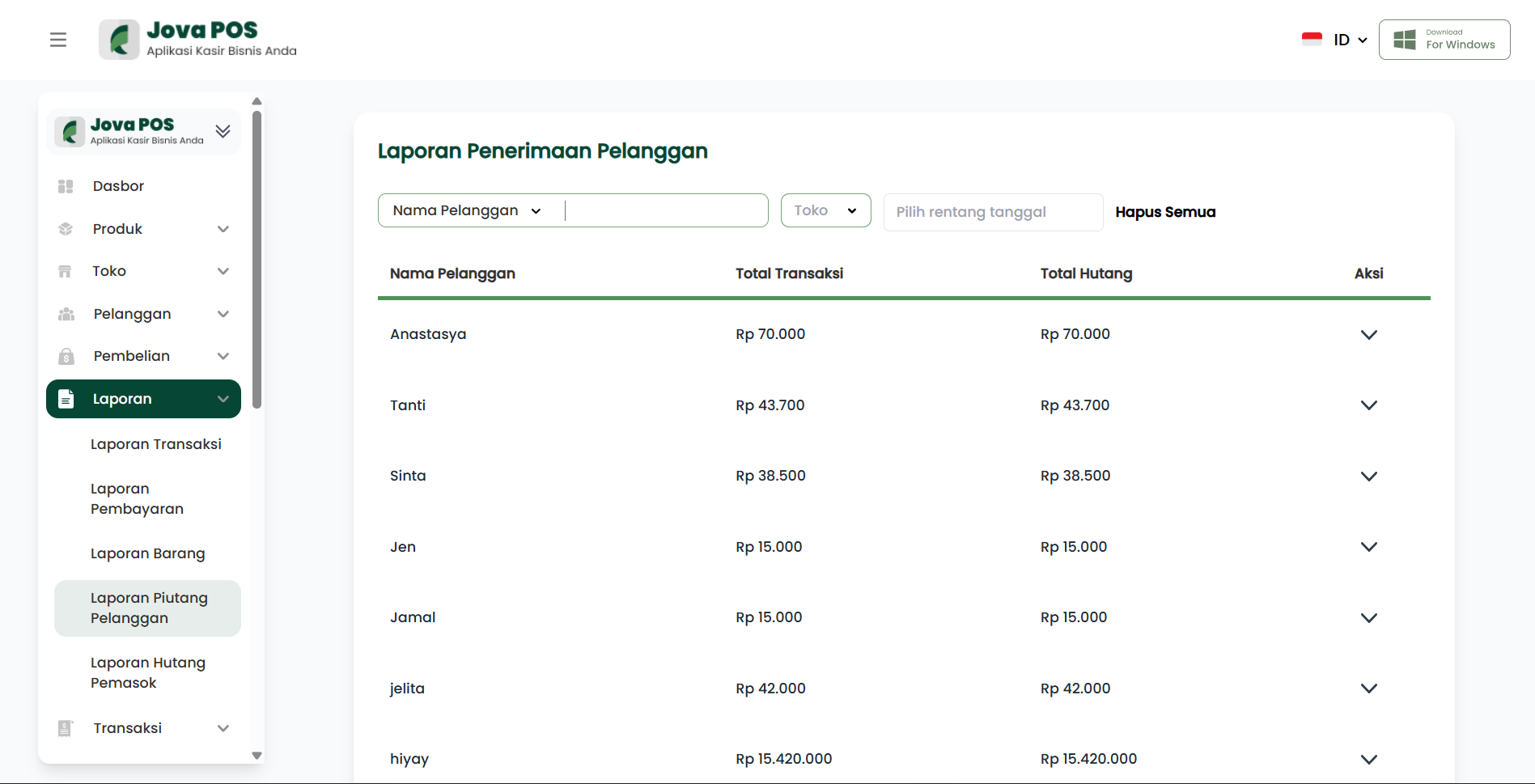Click the Pelanggan people icon
1535x784 pixels.
pos(66,314)
